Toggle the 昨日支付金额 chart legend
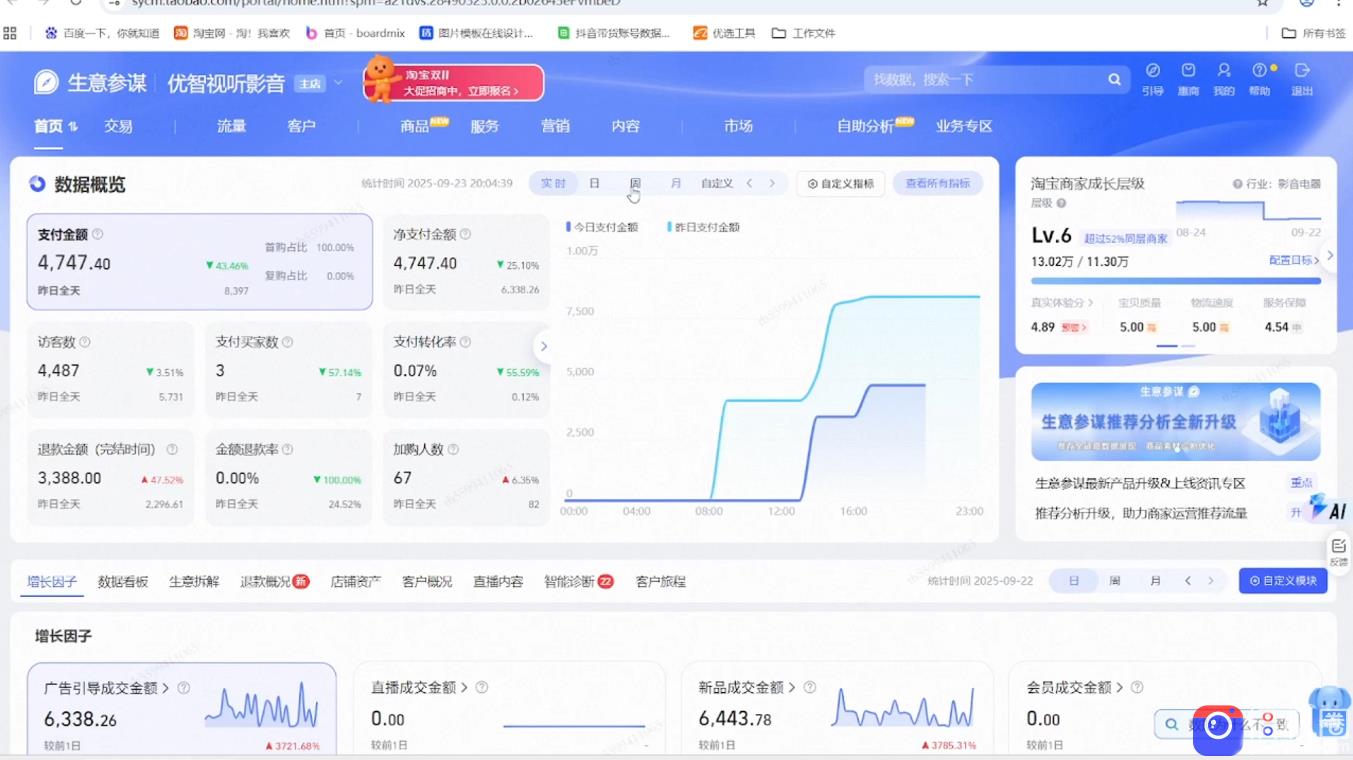Image resolution: width=1353 pixels, height=760 pixels. [704, 227]
